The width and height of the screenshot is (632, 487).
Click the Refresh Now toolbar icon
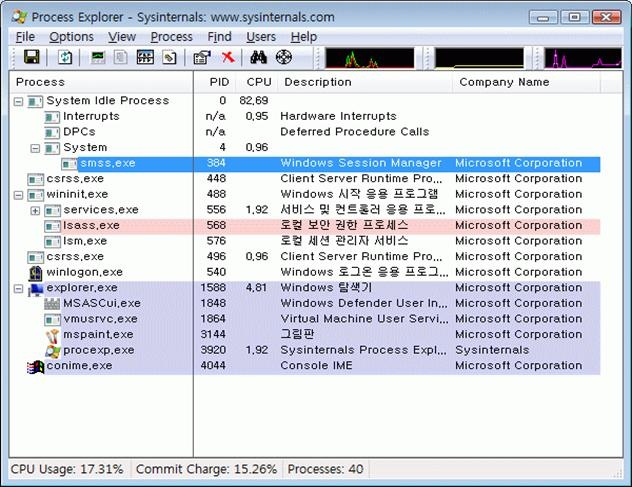64,57
